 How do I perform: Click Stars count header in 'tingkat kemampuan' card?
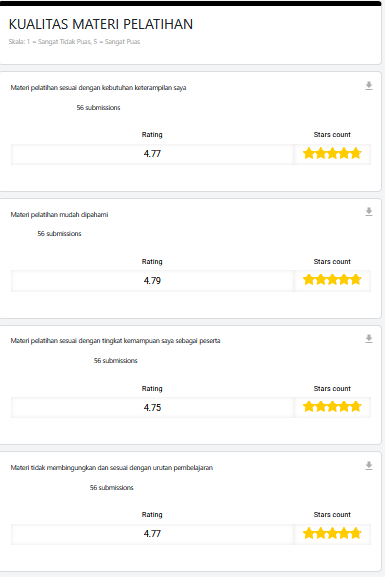tap(332, 389)
